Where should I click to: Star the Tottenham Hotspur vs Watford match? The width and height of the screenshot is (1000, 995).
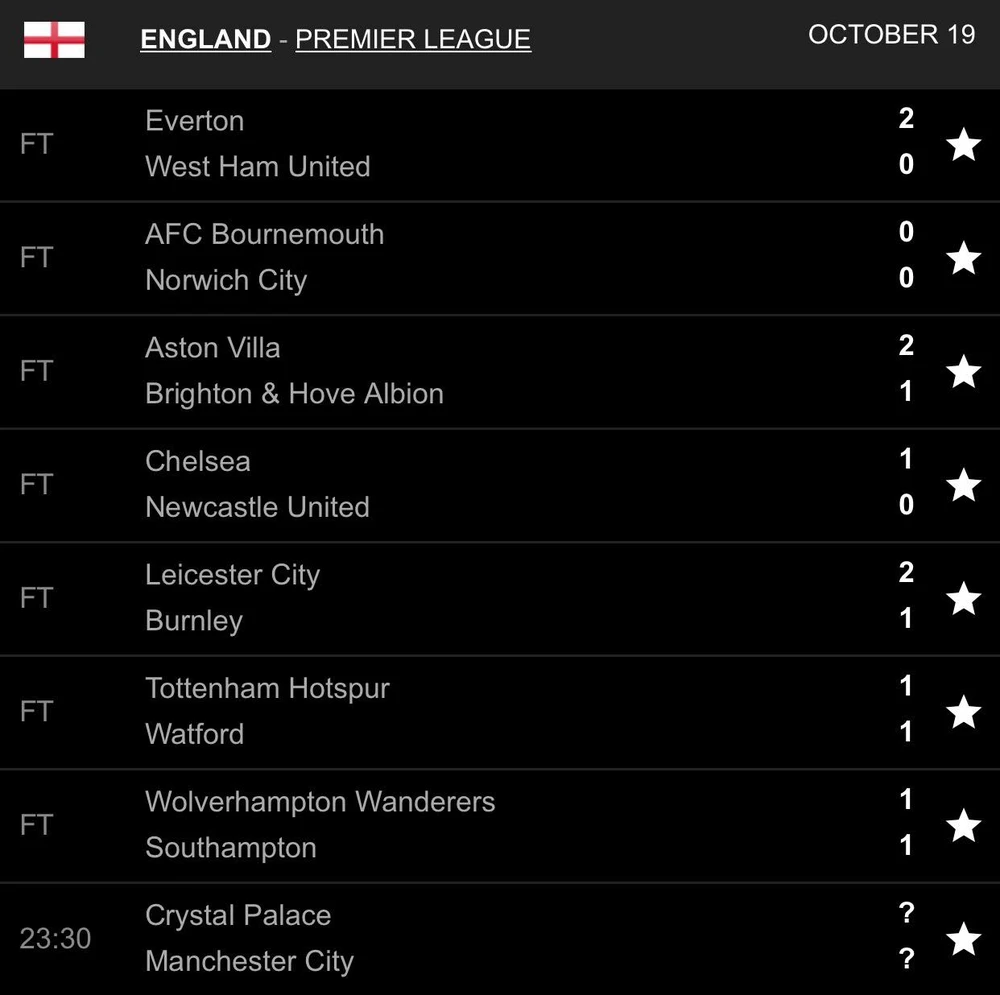click(x=963, y=712)
